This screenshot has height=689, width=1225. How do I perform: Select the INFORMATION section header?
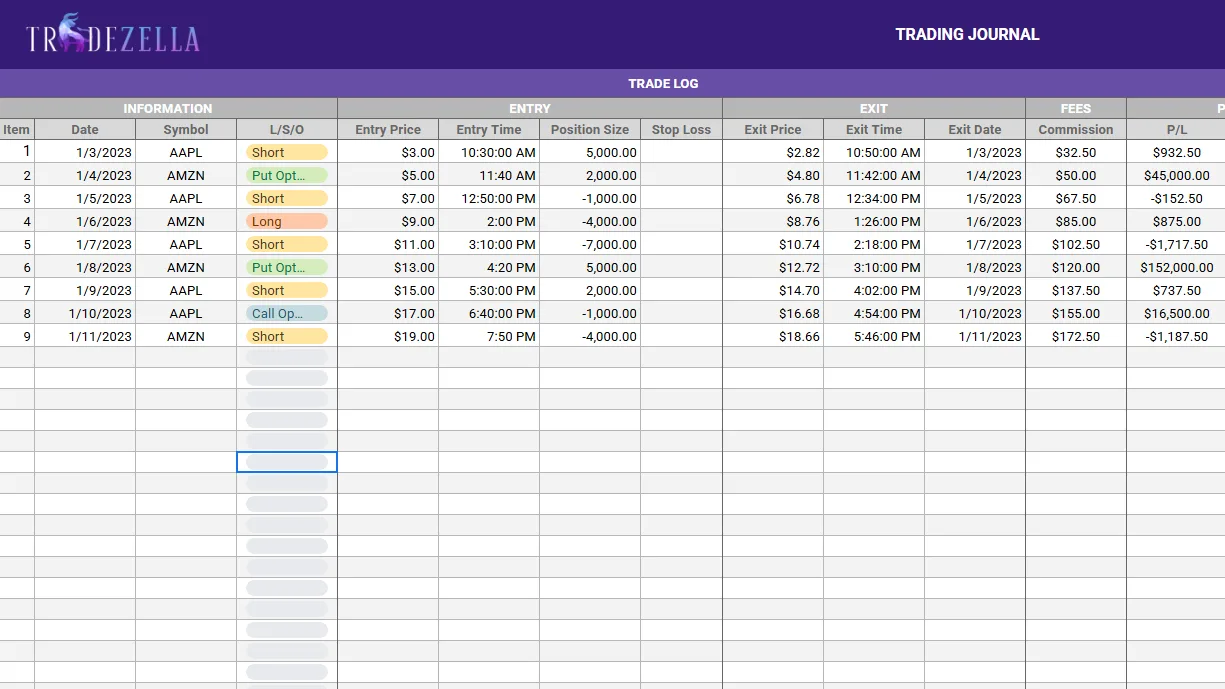[168, 108]
